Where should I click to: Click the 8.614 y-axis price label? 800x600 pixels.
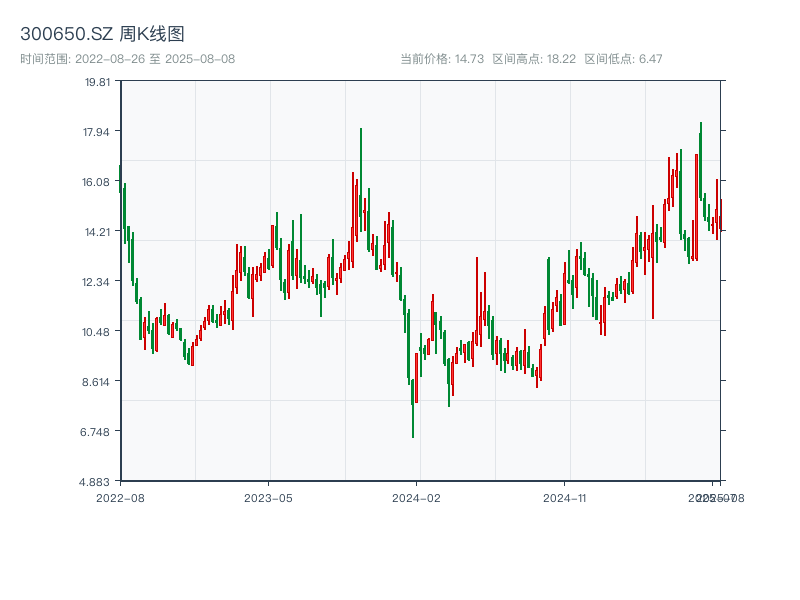pos(98,382)
